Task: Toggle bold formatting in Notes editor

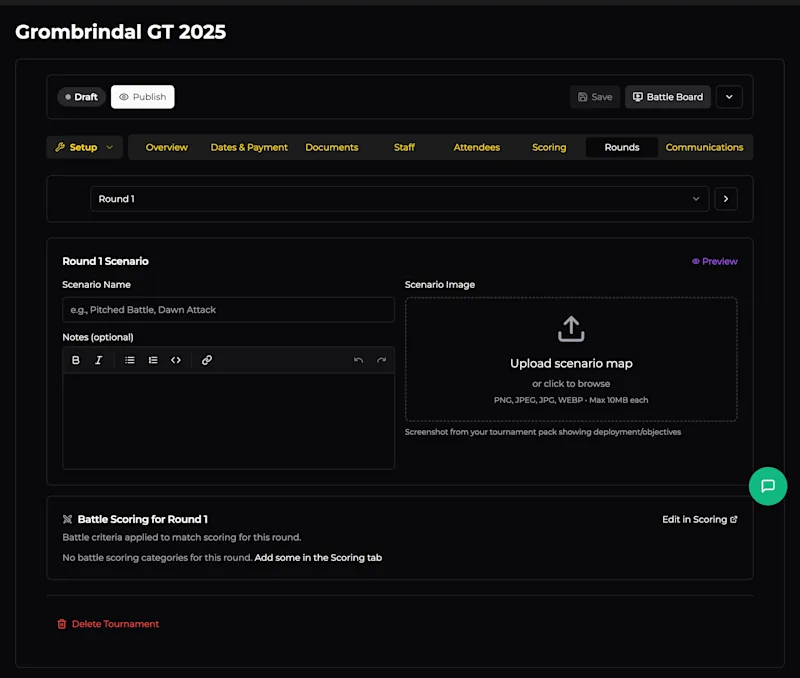Action: coord(76,360)
